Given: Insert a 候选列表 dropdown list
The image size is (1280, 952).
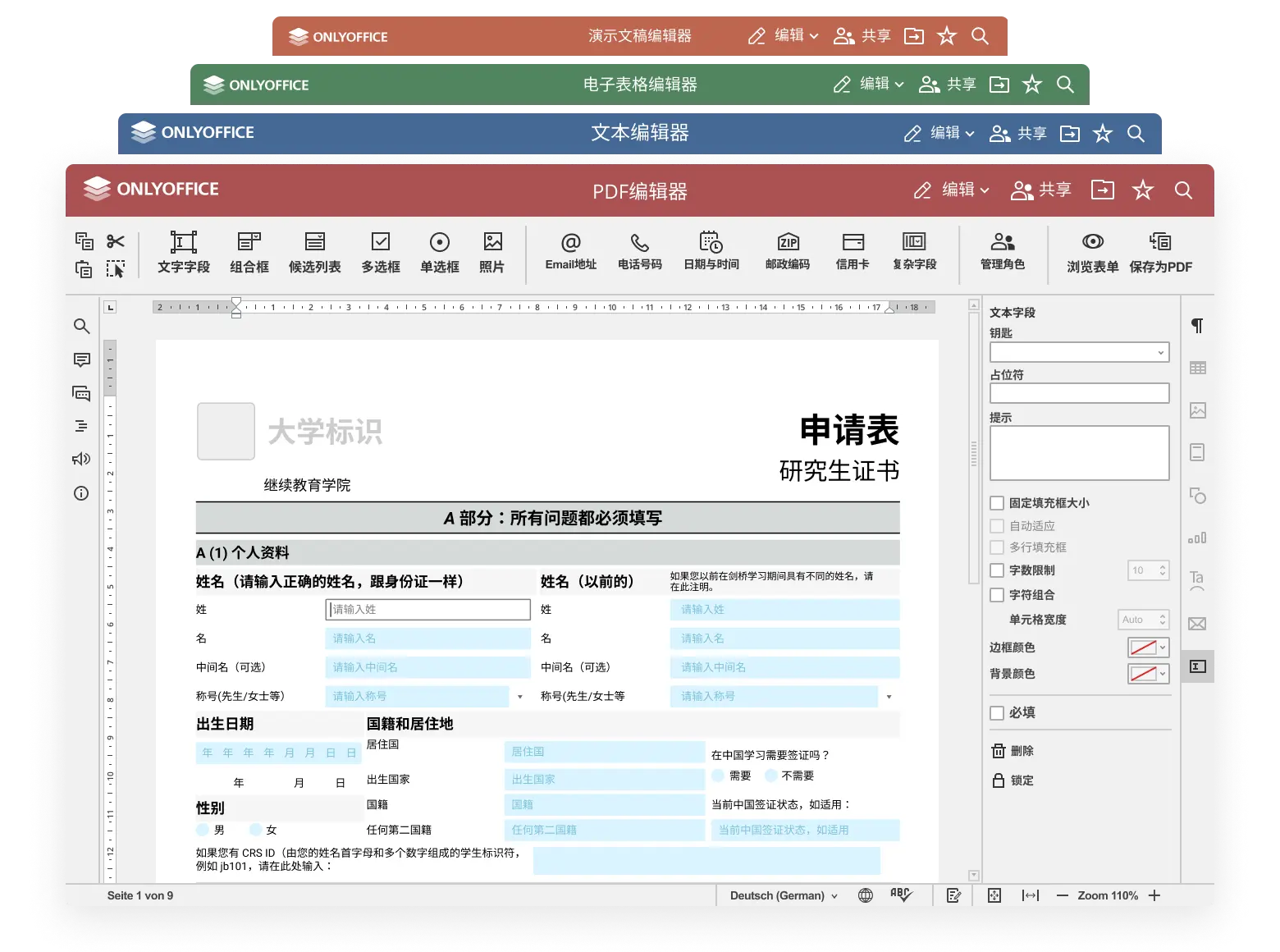Looking at the screenshot, I should pos(315,252).
